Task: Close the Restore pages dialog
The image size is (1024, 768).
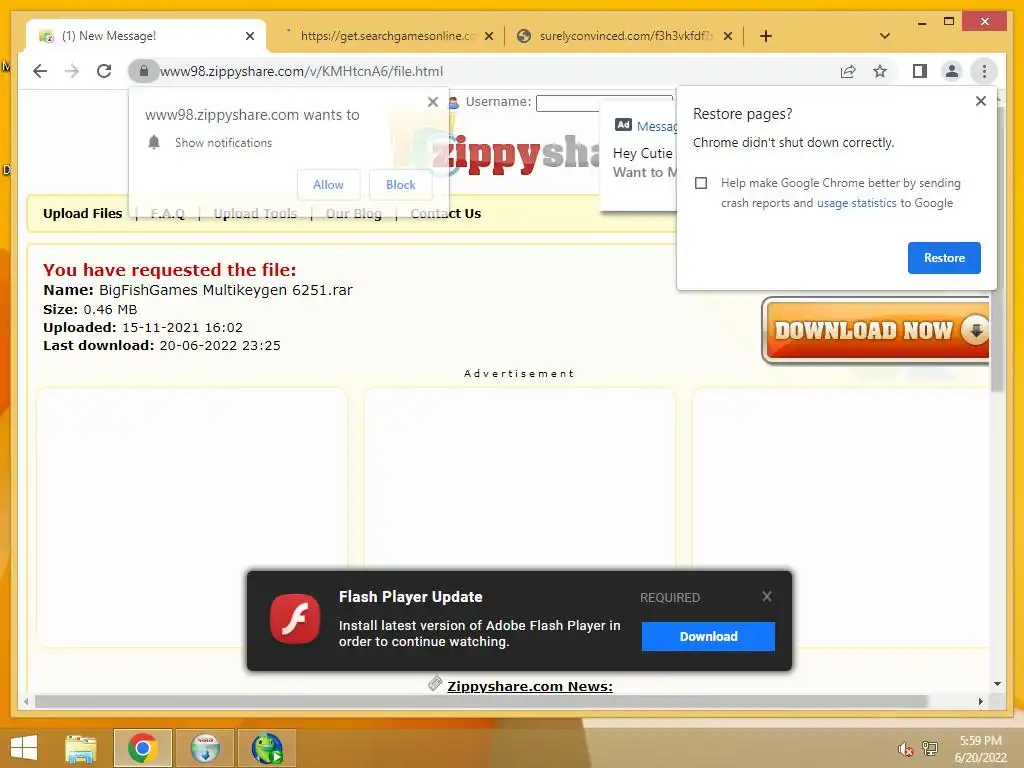Action: click(x=980, y=101)
